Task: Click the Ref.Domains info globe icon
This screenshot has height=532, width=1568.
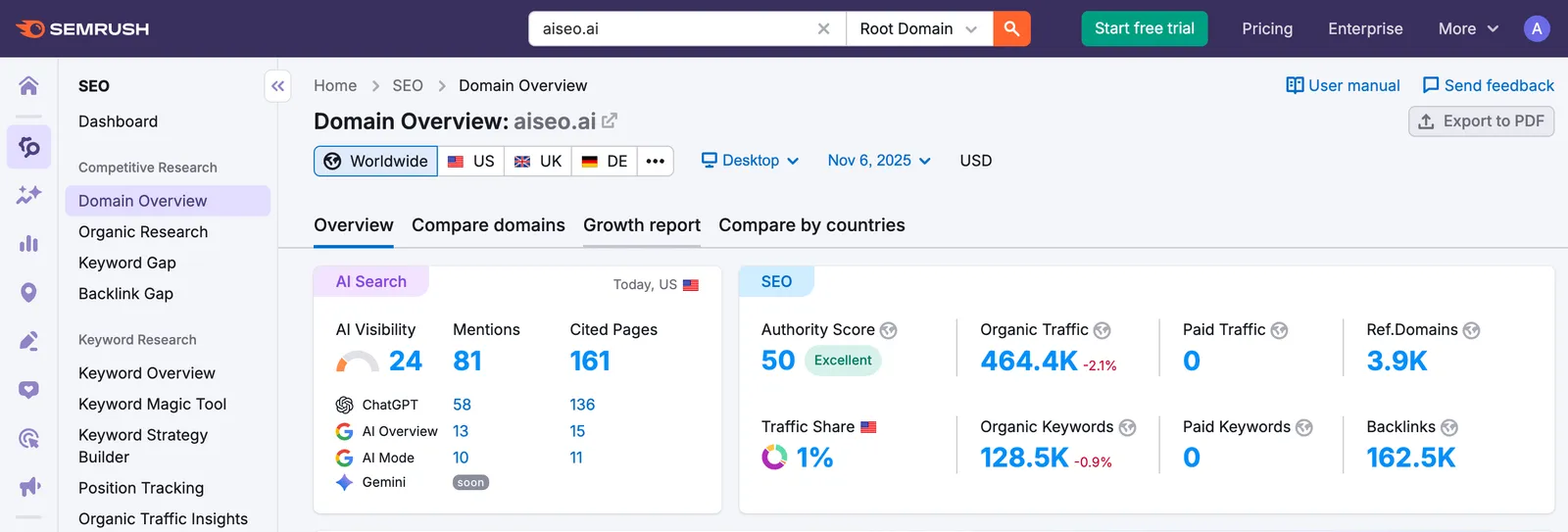Action: pos(1471,331)
